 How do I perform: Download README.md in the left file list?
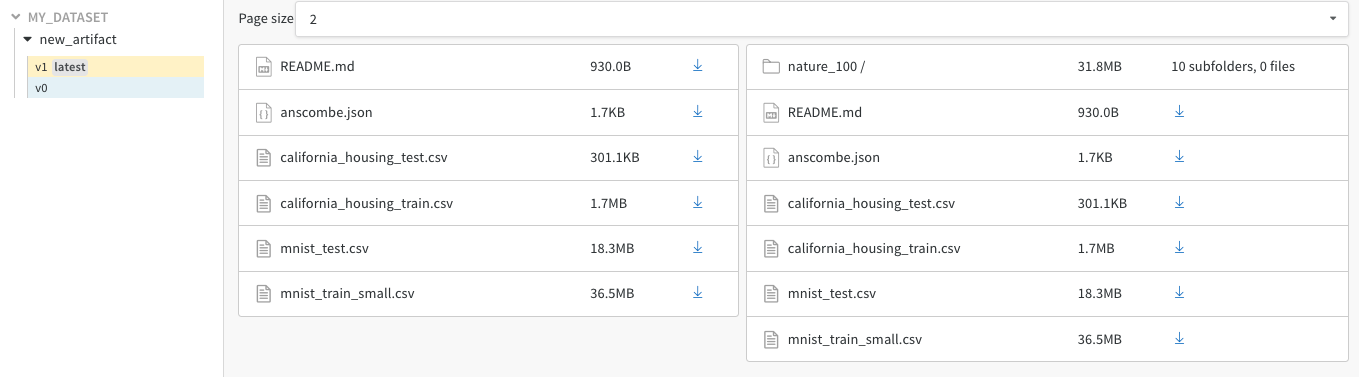[698, 66]
